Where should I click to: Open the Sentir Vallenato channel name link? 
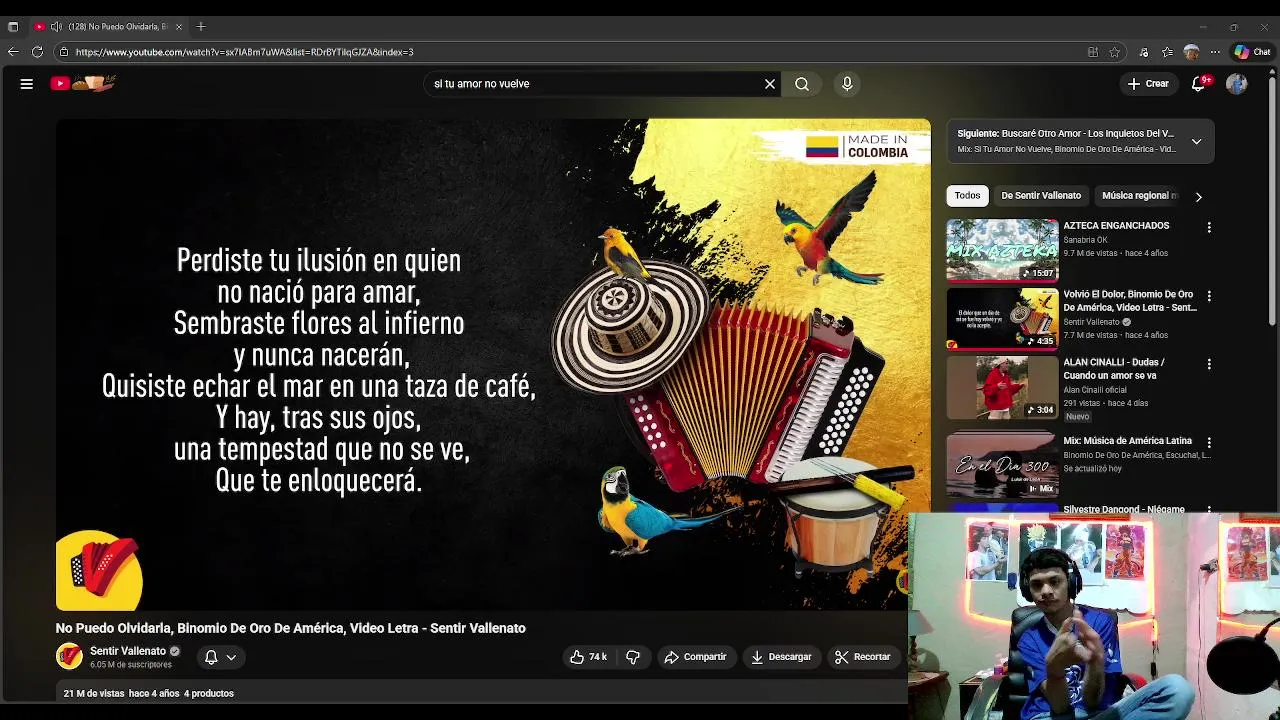[x=128, y=651]
